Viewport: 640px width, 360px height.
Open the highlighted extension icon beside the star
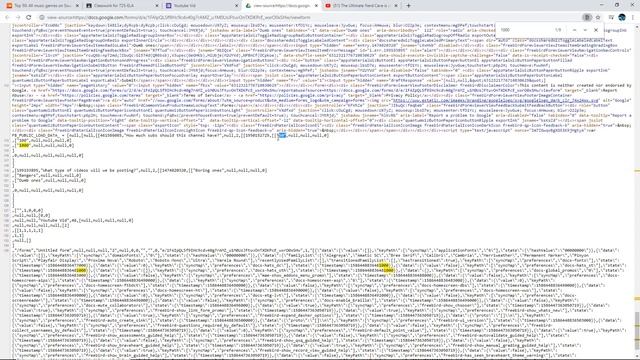tap(587, 18)
